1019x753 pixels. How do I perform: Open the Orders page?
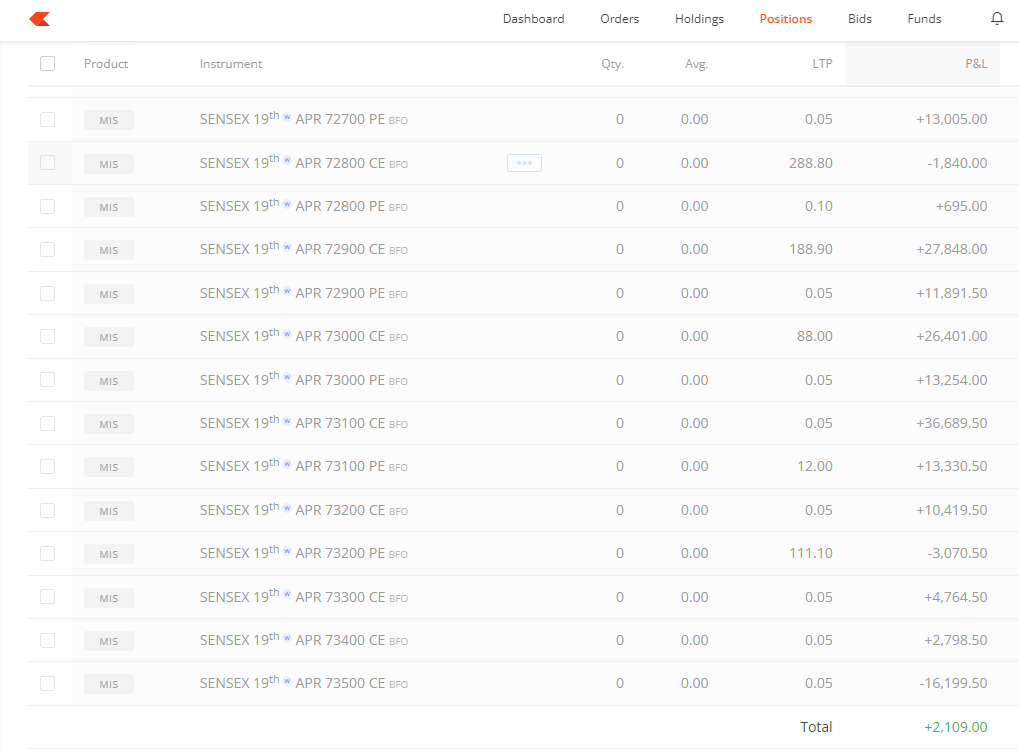[x=619, y=18]
